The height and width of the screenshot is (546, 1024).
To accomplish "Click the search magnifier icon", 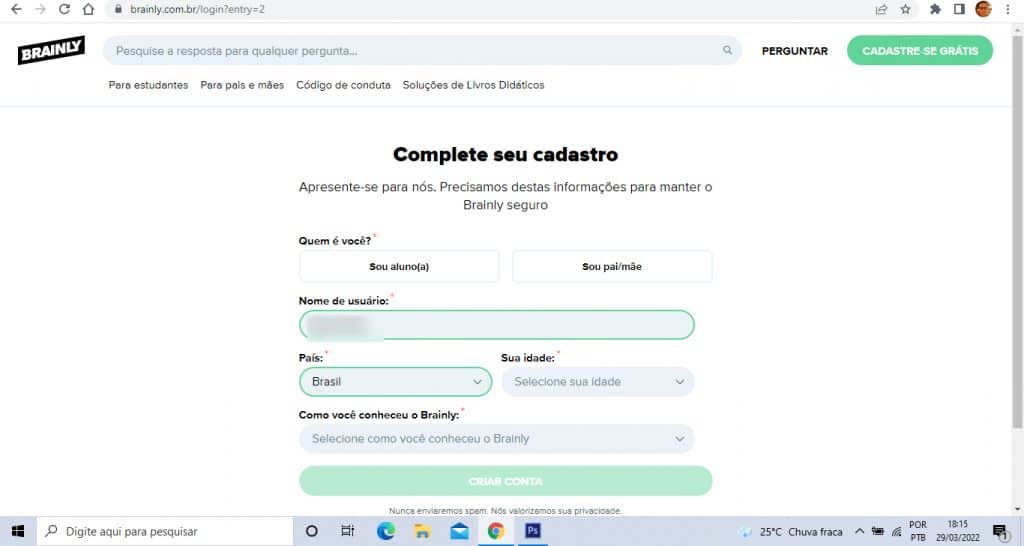I will click(x=727, y=50).
